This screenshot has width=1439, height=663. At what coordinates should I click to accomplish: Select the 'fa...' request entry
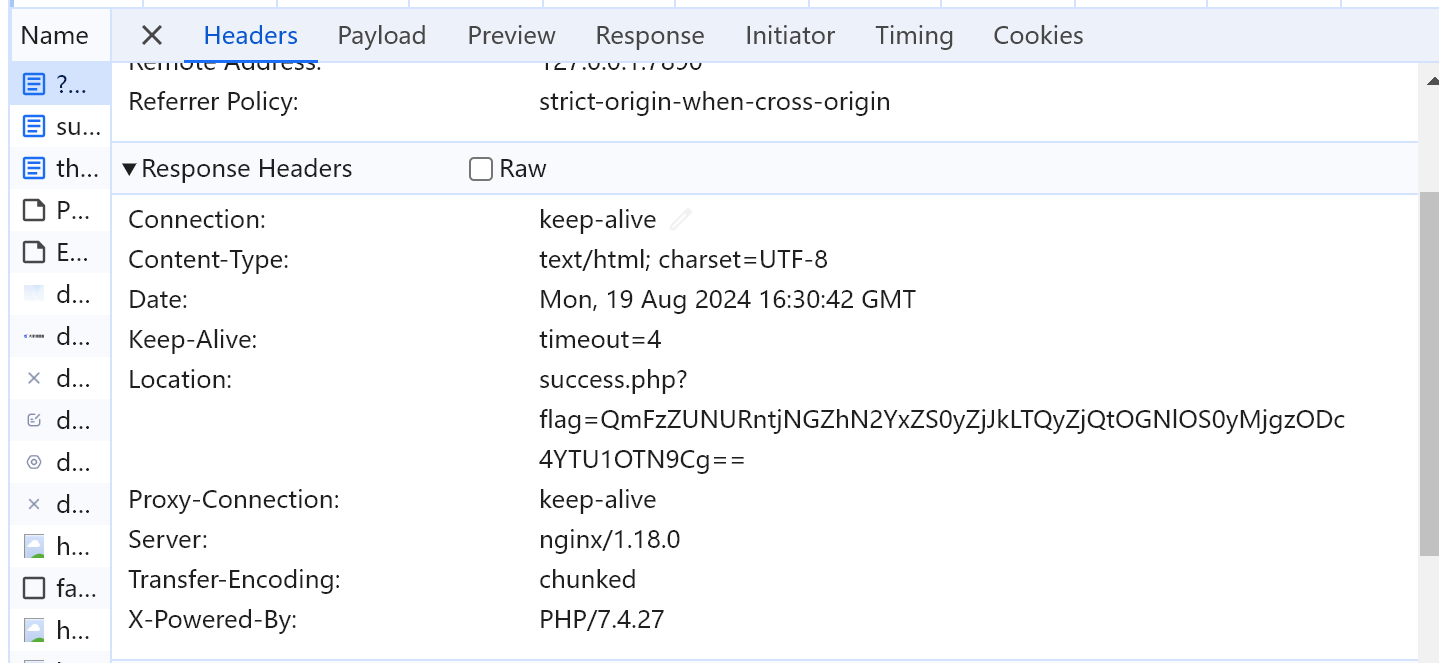(x=61, y=588)
